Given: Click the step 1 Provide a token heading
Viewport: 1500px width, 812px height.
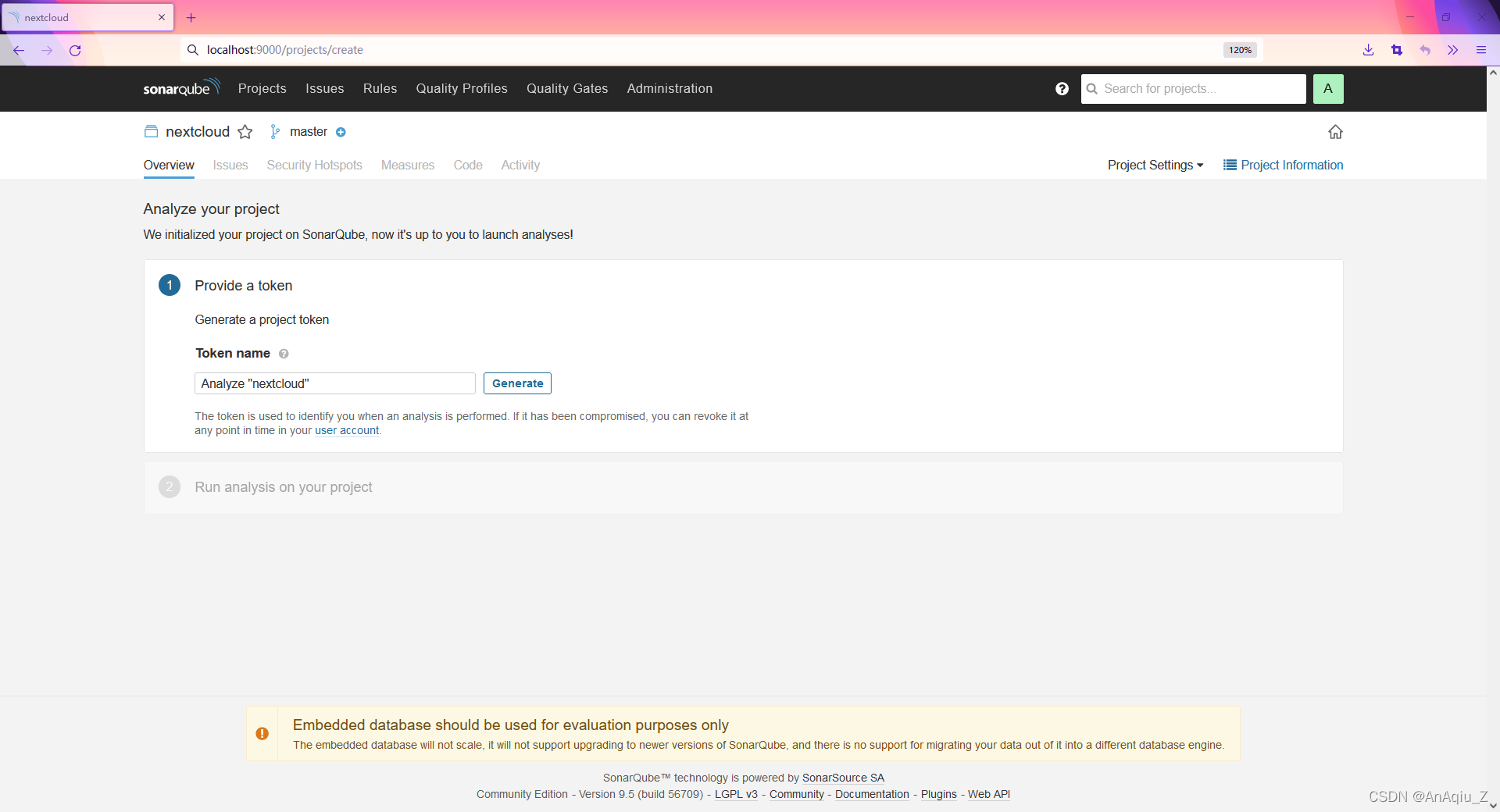Looking at the screenshot, I should coord(244,286).
